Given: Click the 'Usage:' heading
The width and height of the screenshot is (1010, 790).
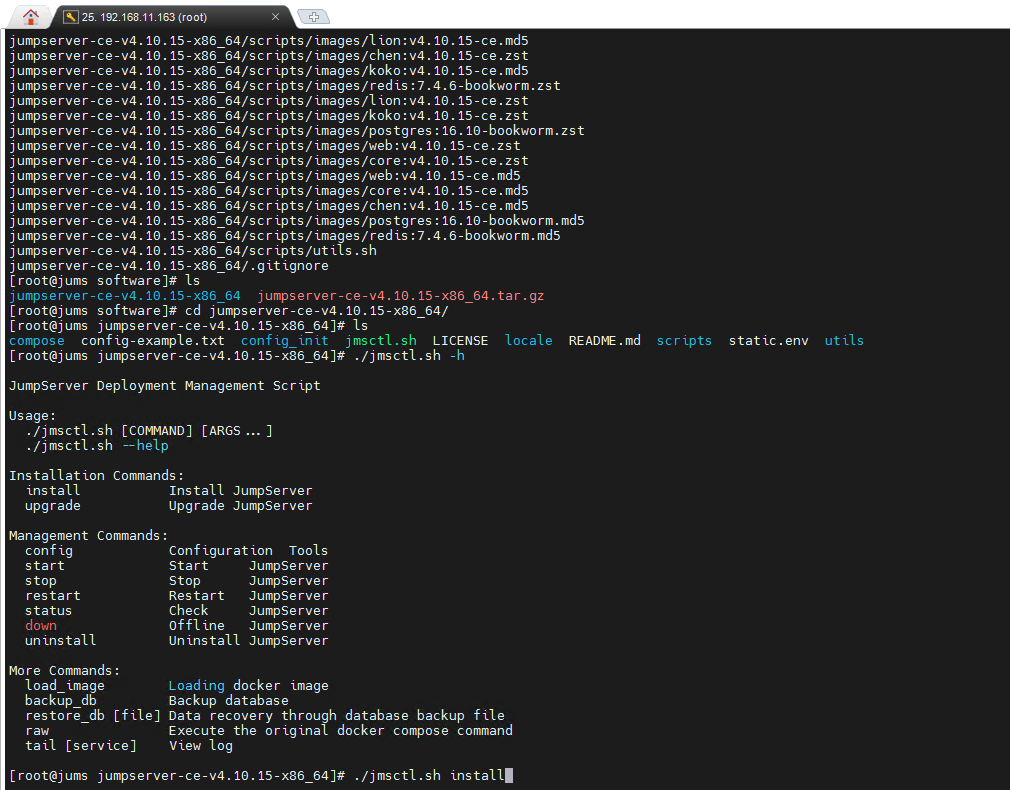Looking at the screenshot, I should point(33,416).
